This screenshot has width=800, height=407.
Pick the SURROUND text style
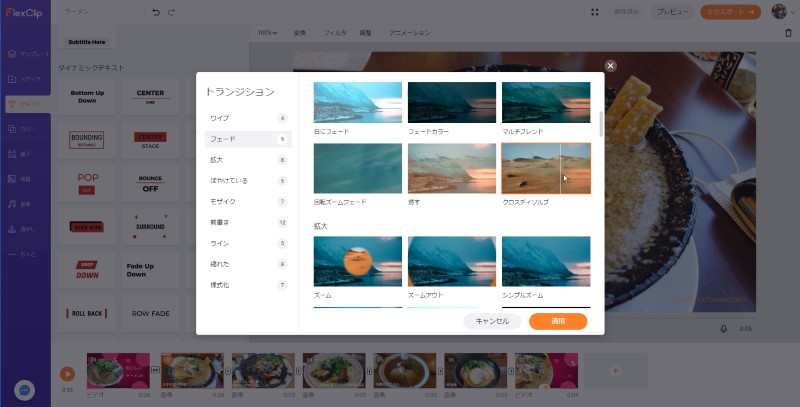(x=151, y=226)
